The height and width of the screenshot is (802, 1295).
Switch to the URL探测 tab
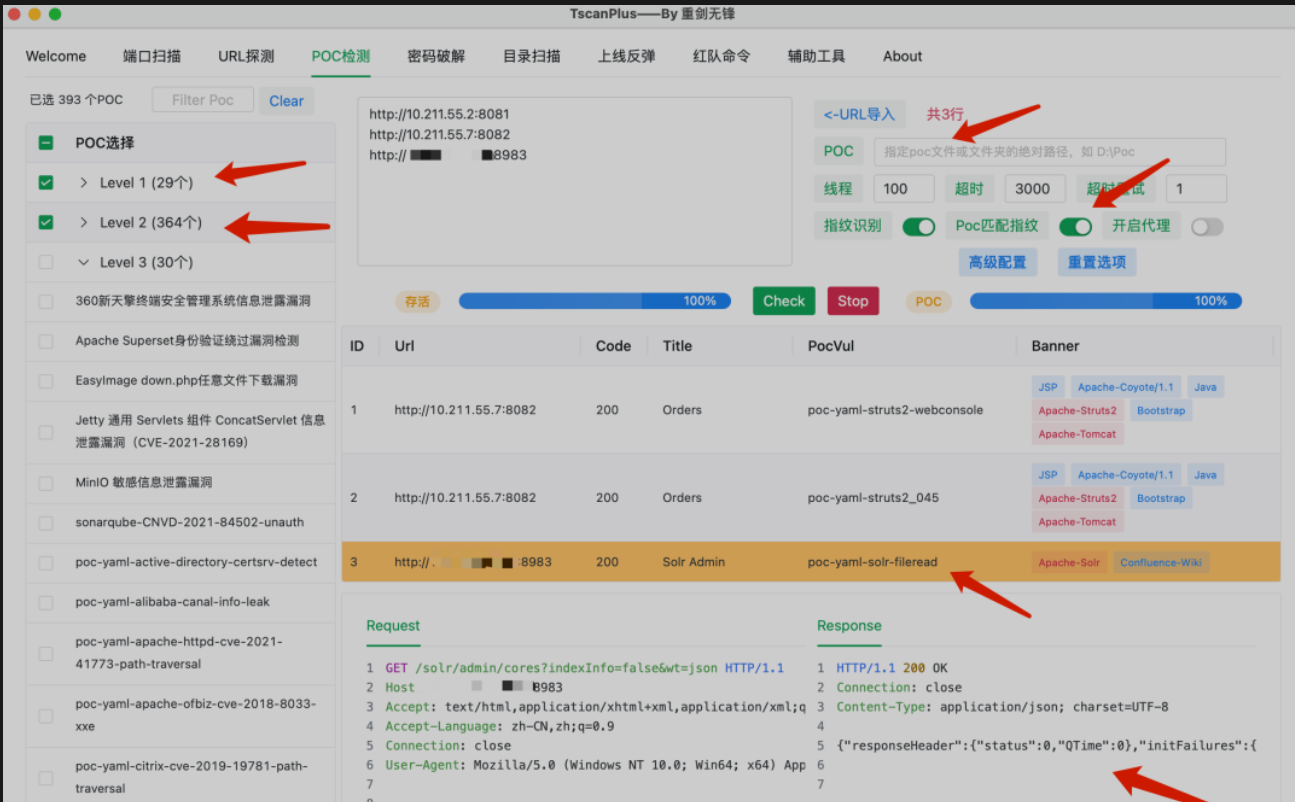tap(246, 56)
